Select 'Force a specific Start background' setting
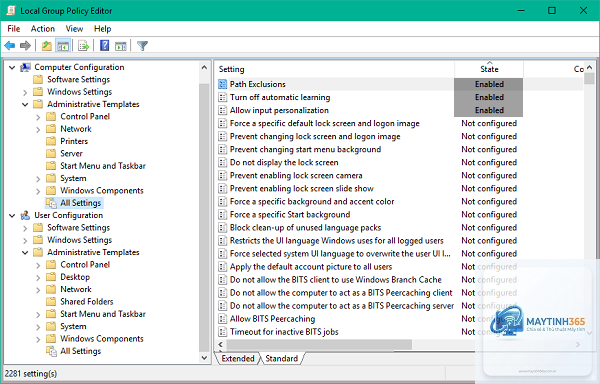Screen dimensions: 600x384 point(290,215)
